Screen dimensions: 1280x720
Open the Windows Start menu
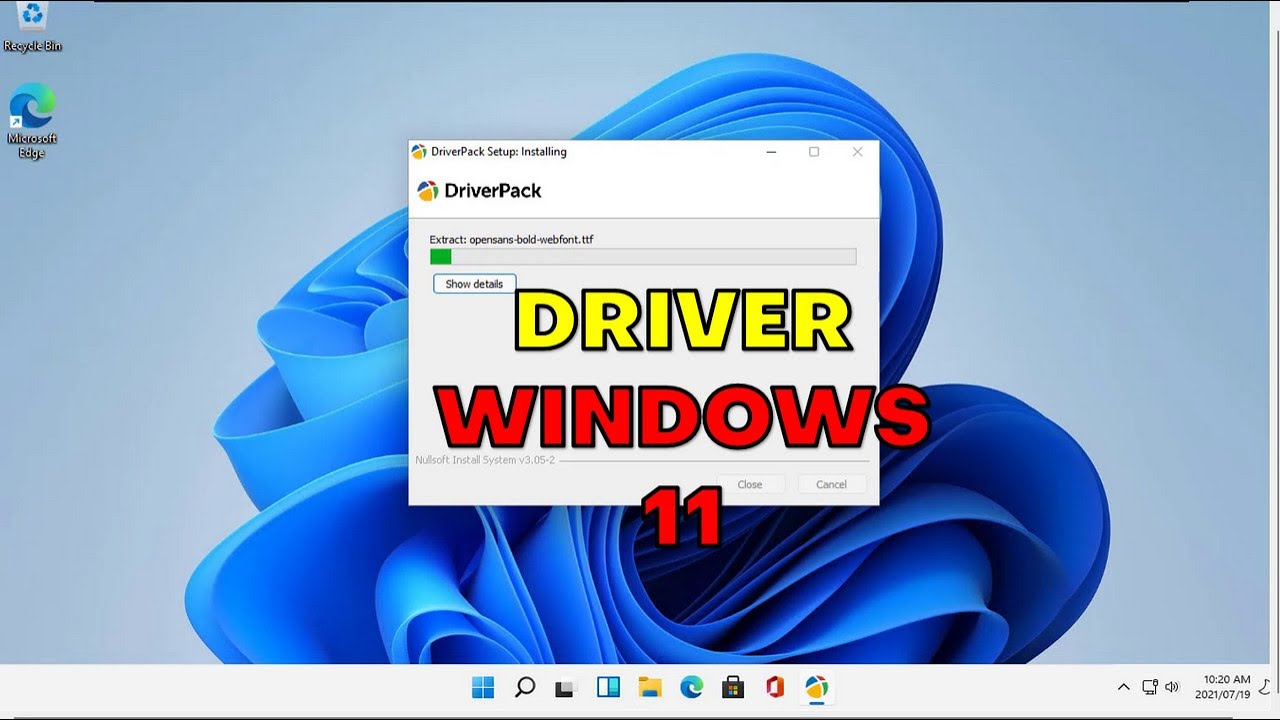(x=483, y=687)
